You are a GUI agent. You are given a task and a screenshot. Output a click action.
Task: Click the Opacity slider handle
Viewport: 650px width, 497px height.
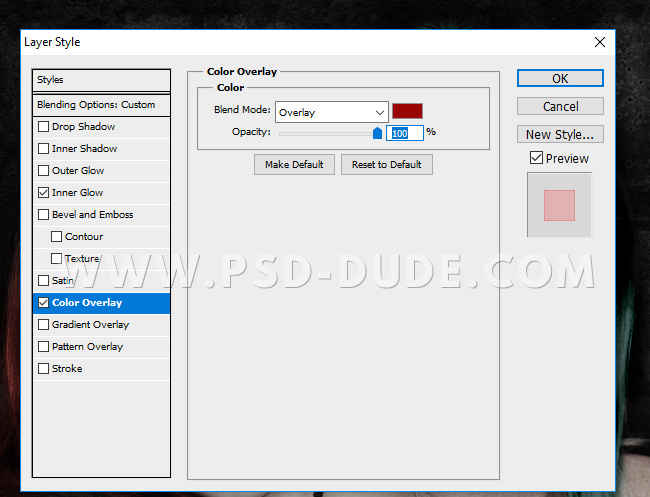point(377,133)
